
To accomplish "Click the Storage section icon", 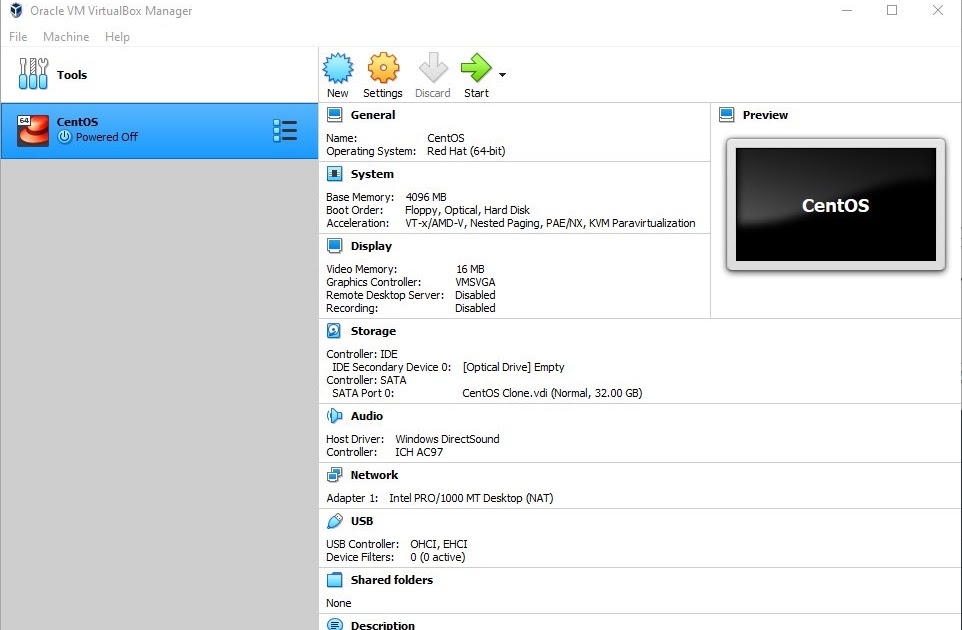I will tap(334, 330).
